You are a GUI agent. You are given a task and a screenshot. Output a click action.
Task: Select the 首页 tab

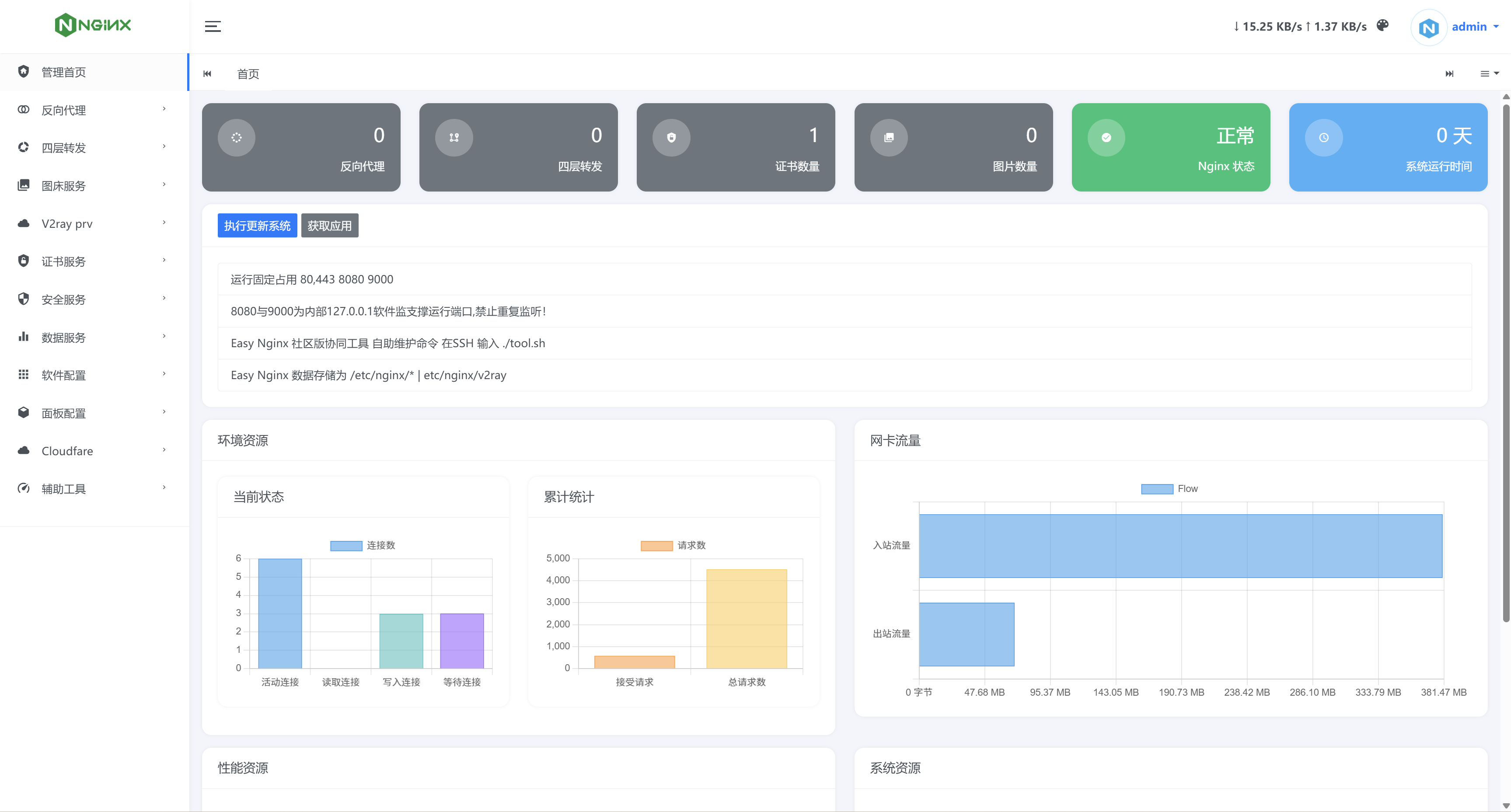coord(248,74)
